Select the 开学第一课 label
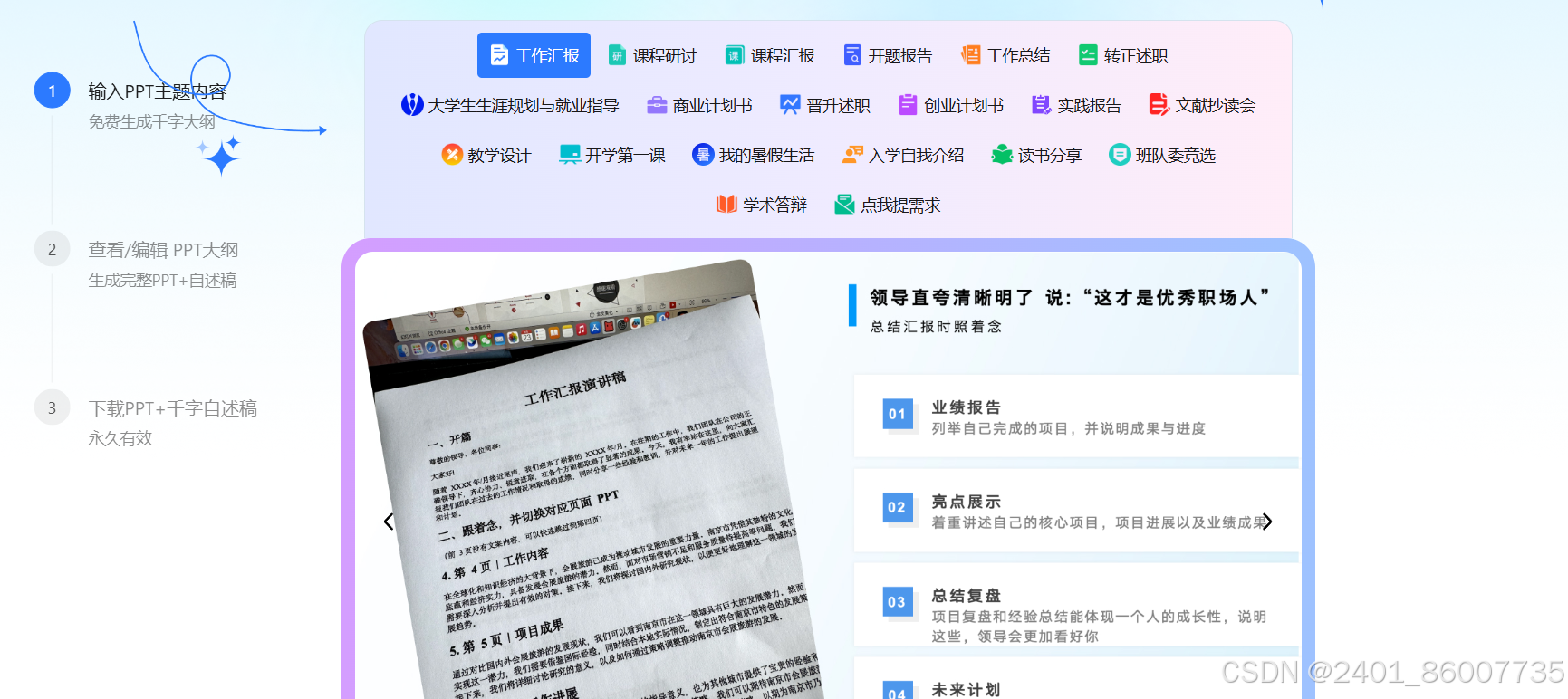Viewport: 1568px width, 699px height. (x=625, y=156)
